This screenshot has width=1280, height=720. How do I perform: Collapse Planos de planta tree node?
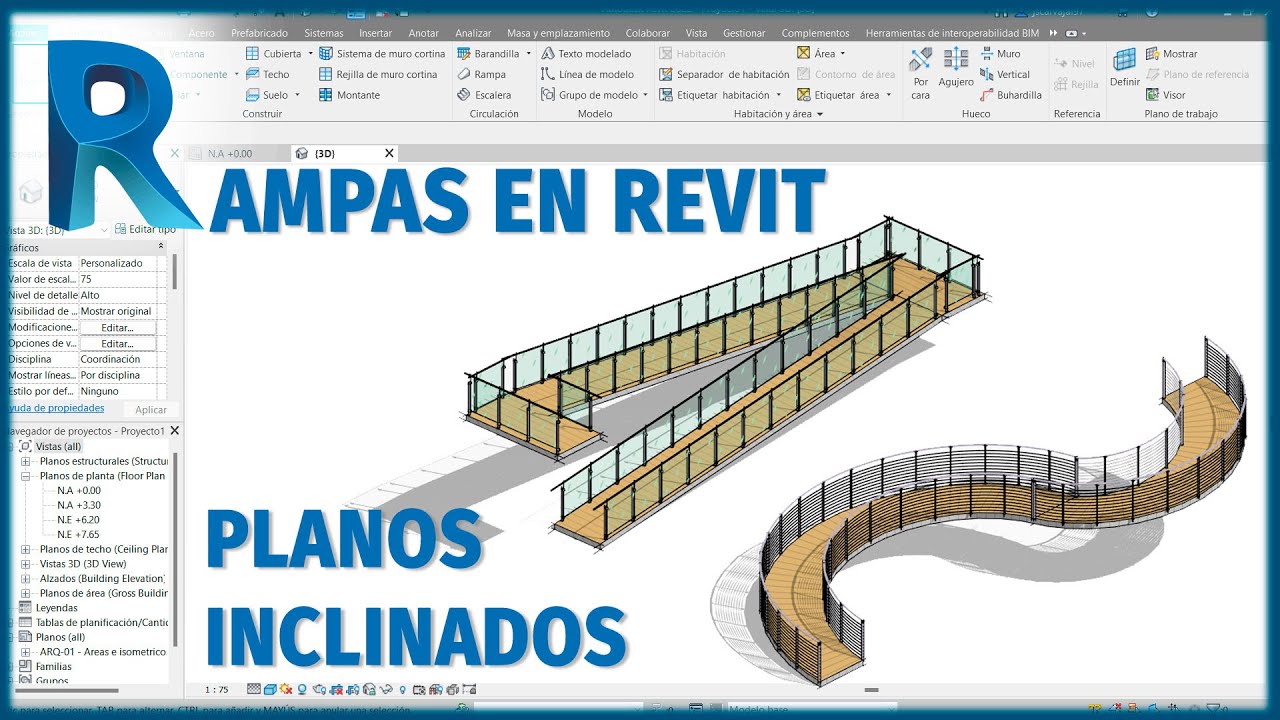[26, 476]
